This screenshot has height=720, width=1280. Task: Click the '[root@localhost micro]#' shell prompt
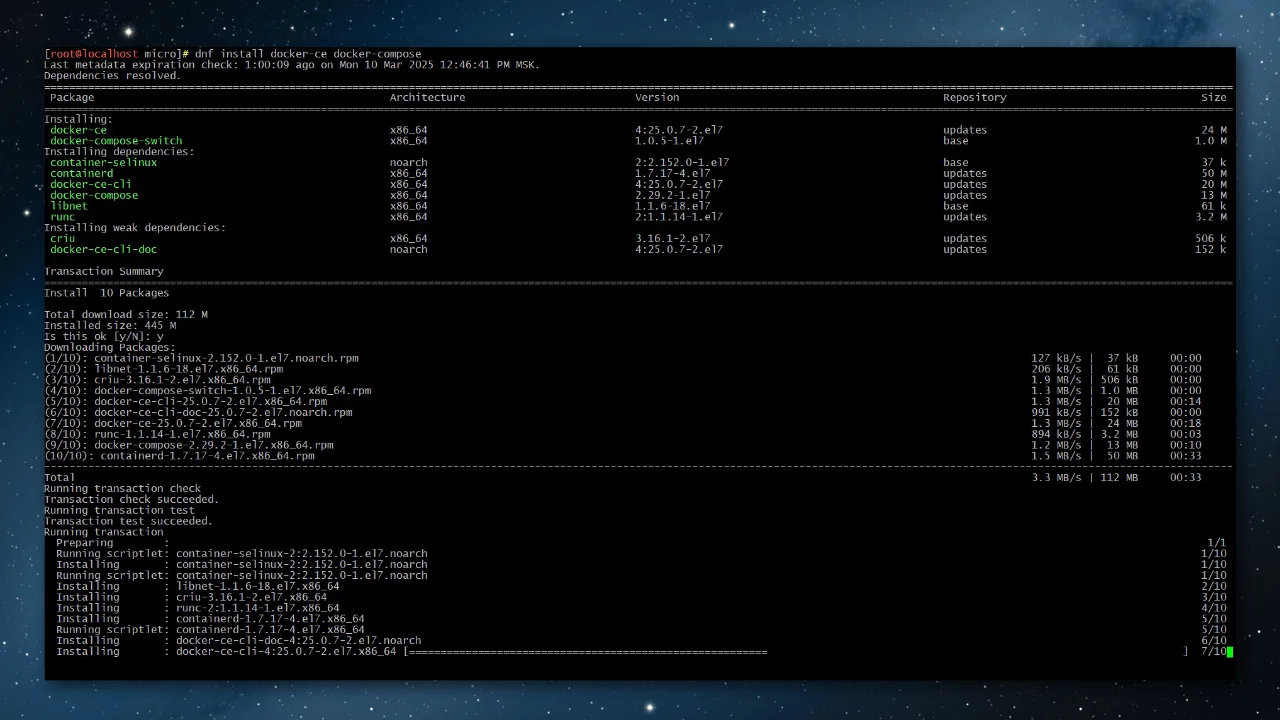(117, 54)
